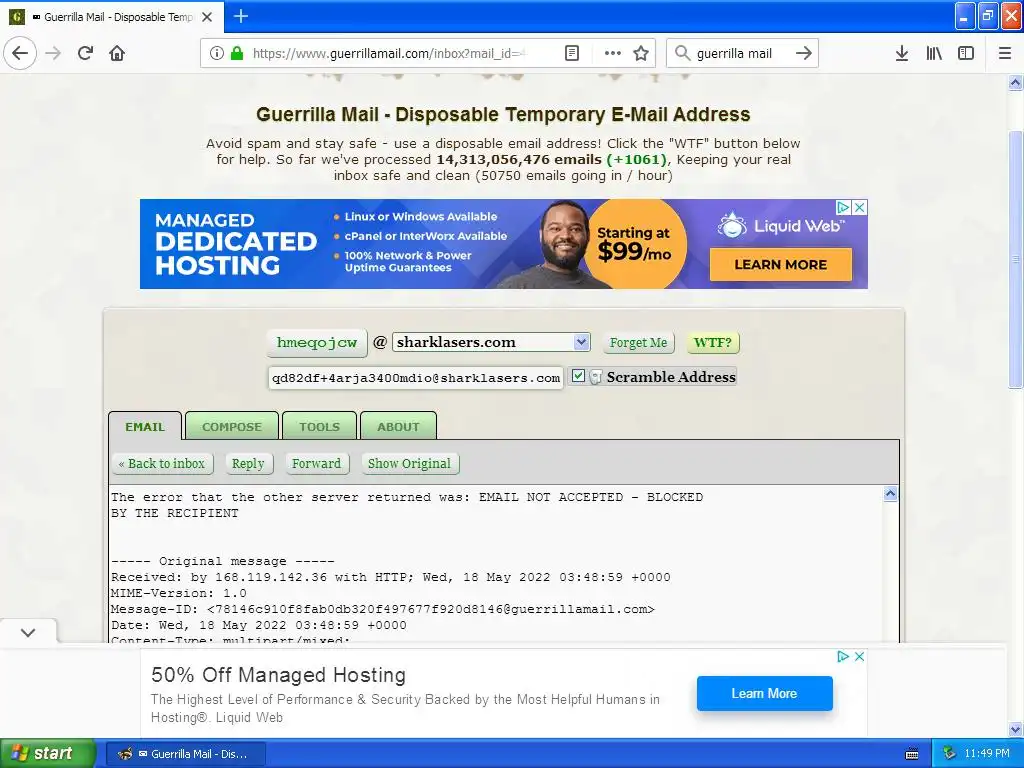Image resolution: width=1024 pixels, height=768 pixels.
Task: Open page actions three-dot menu
Action: tap(613, 53)
